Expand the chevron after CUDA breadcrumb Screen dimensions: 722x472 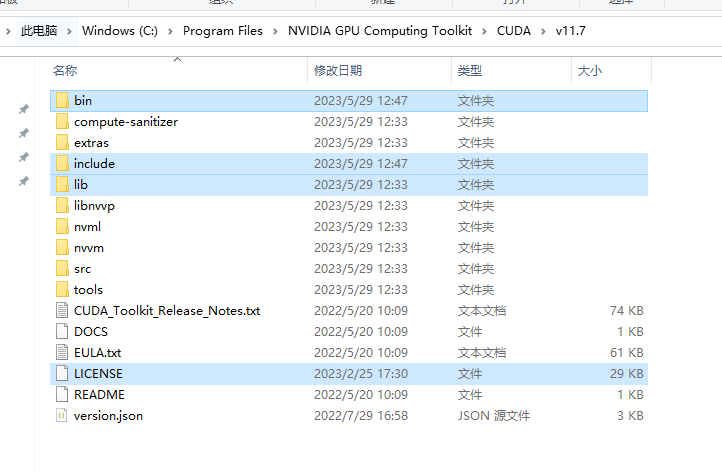[543, 31]
